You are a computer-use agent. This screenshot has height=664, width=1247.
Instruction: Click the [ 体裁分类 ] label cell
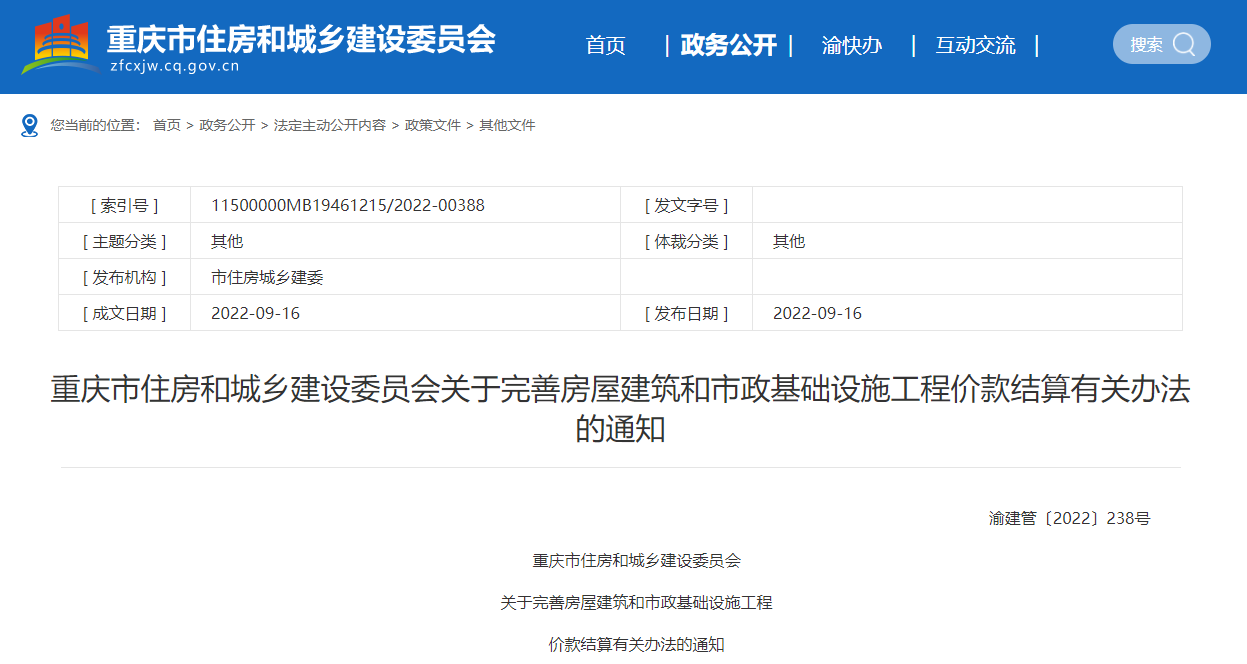point(687,241)
